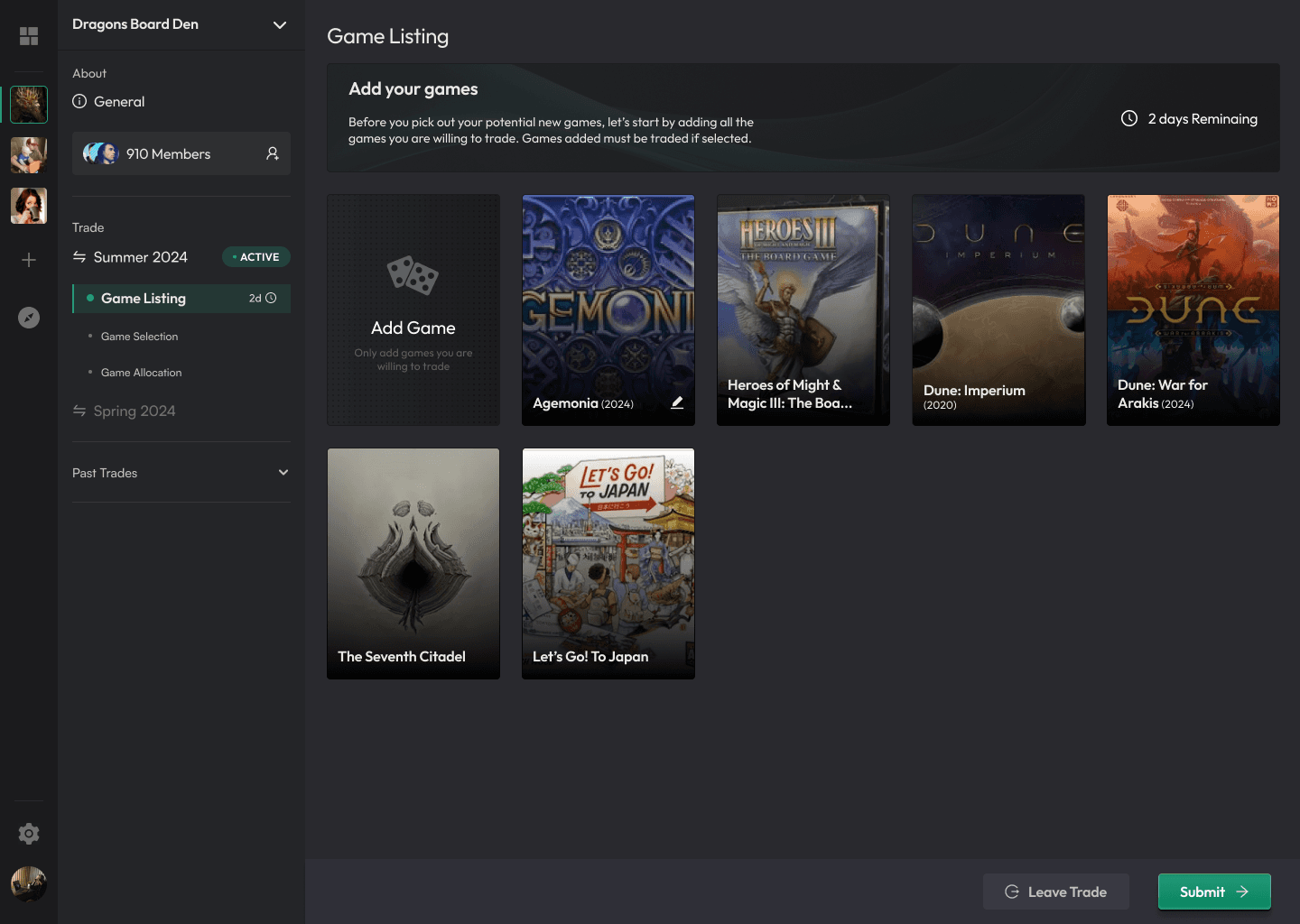
Task: Click the dice icon on Add Game card
Action: click(x=413, y=275)
